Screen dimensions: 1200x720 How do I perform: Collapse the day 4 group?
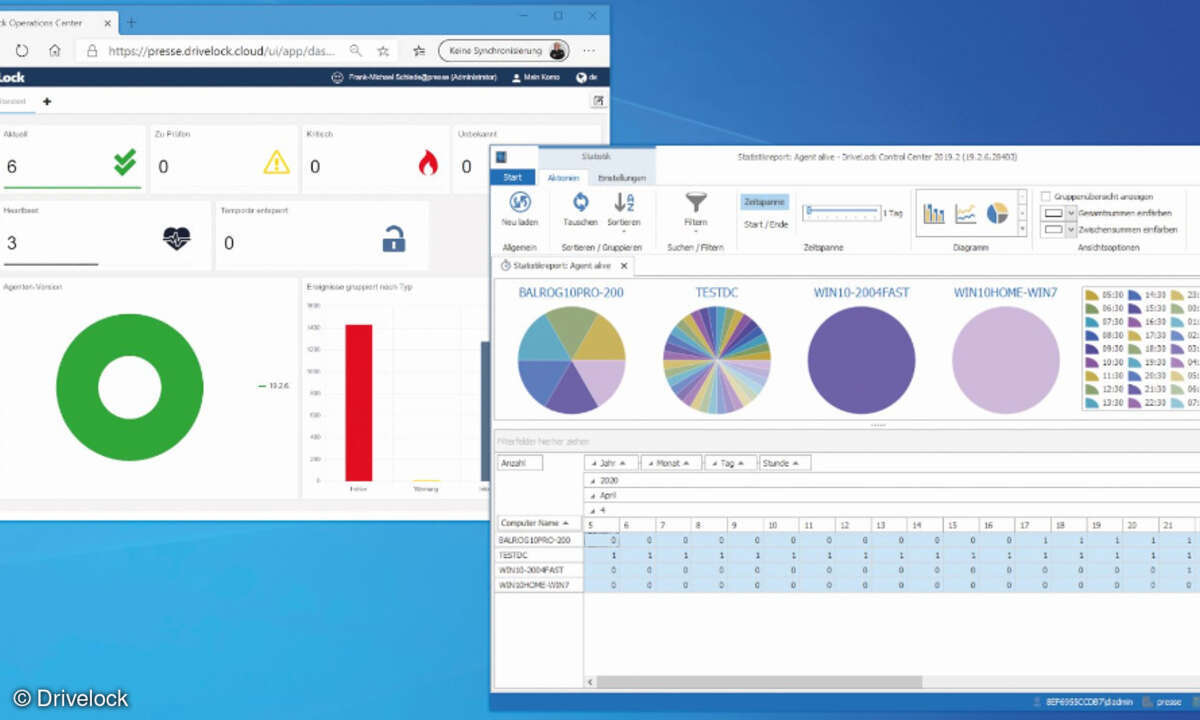(591, 510)
